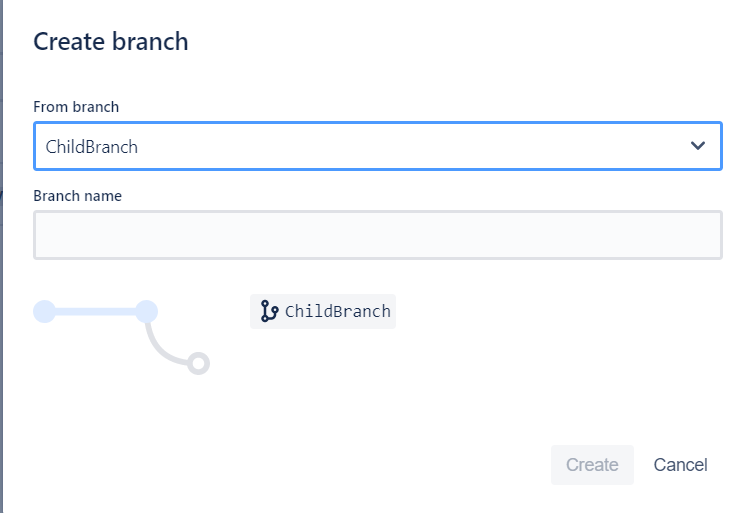This screenshot has height=513, width=751.
Task: Click the second filled node where branch forks
Action: click(147, 312)
